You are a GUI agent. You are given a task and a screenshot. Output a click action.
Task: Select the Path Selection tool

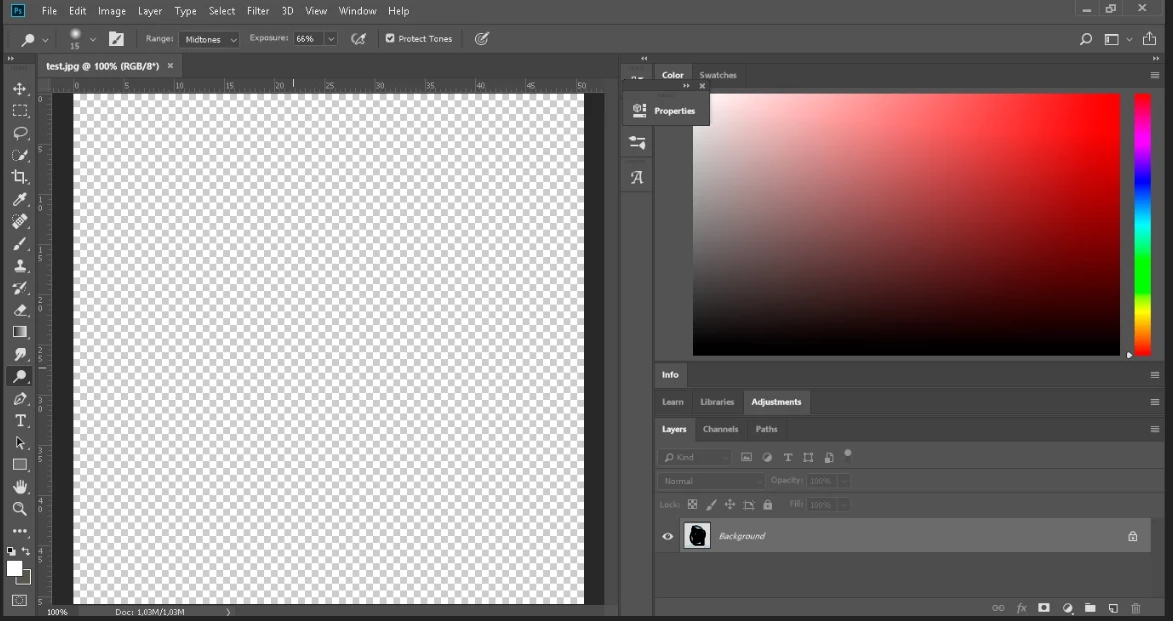[20, 443]
